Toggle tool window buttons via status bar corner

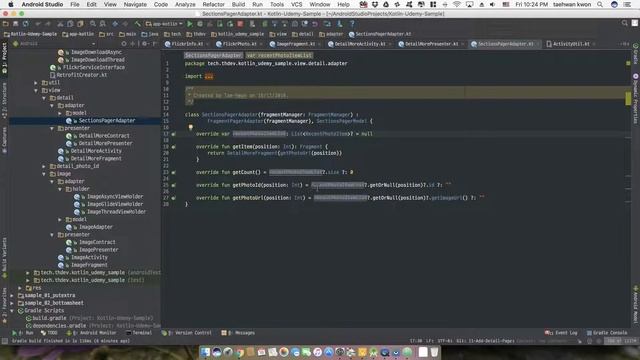[x=4, y=341]
